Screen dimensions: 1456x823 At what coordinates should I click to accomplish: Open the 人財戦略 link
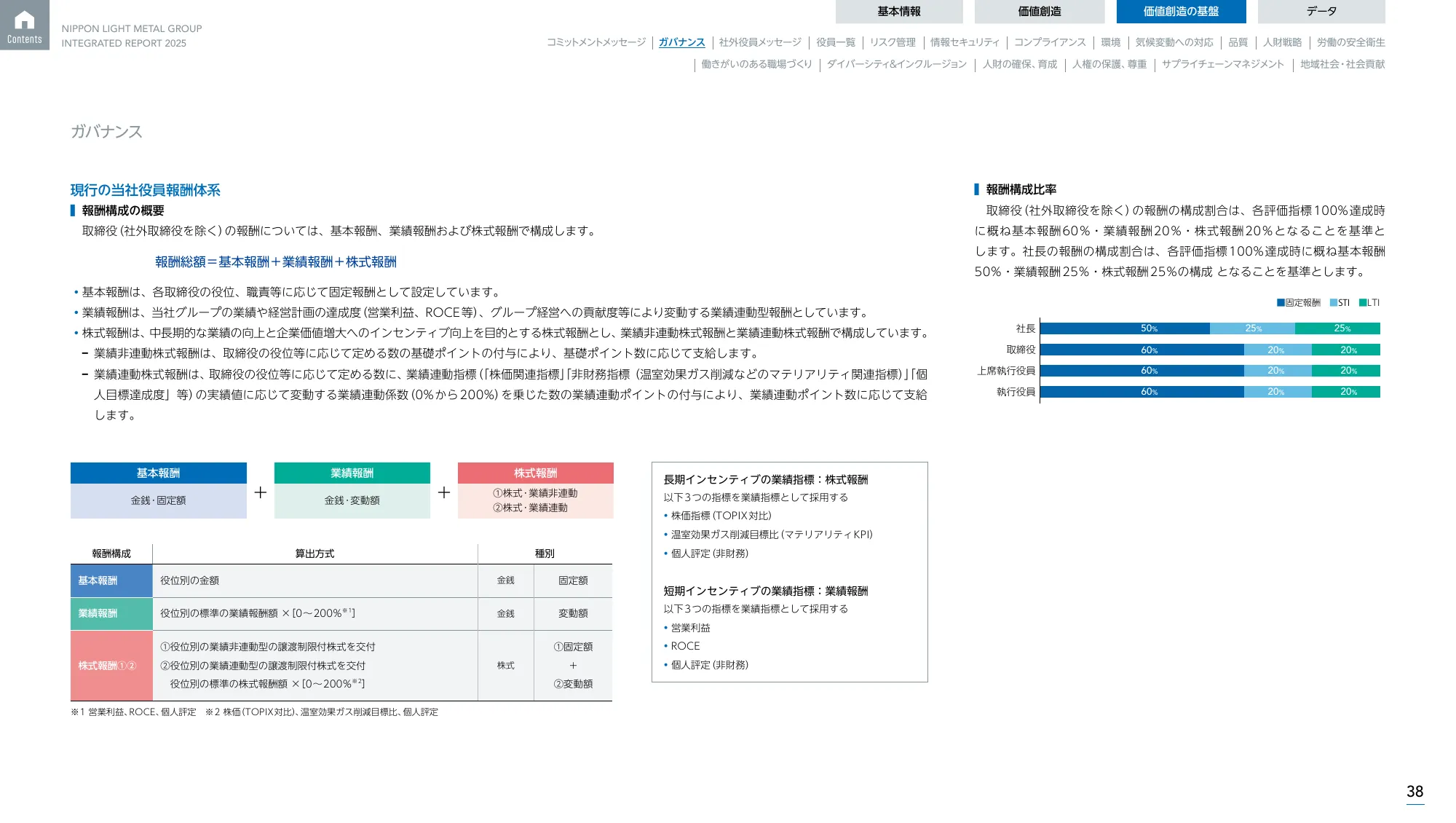pyautogui.click(x=1283, y=42)
